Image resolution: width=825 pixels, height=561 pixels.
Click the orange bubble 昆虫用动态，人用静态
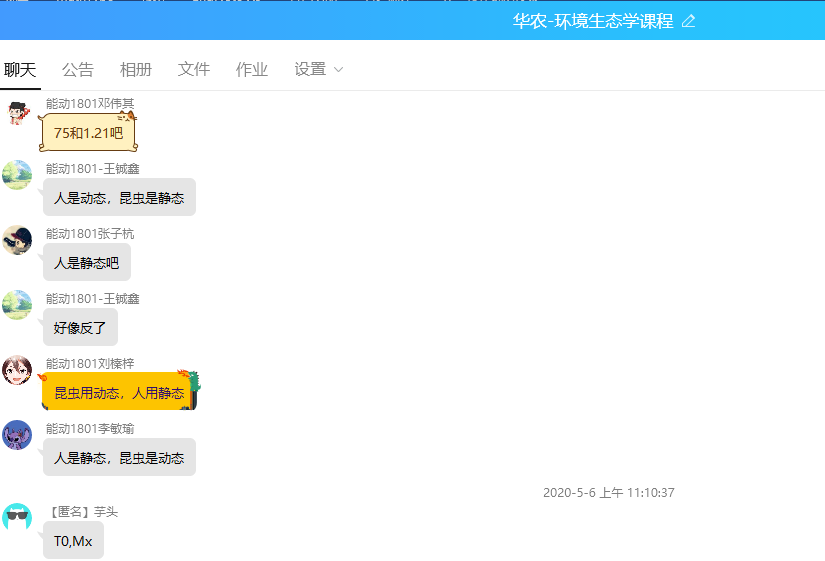[119, 393]
